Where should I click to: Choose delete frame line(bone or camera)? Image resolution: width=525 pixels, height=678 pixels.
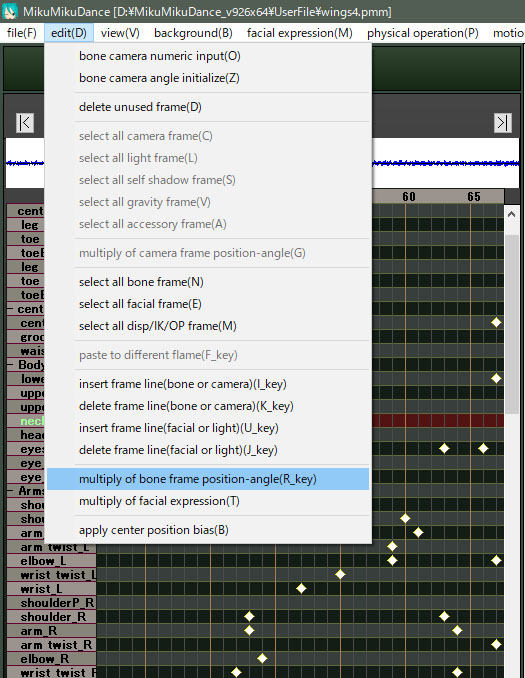208,406
